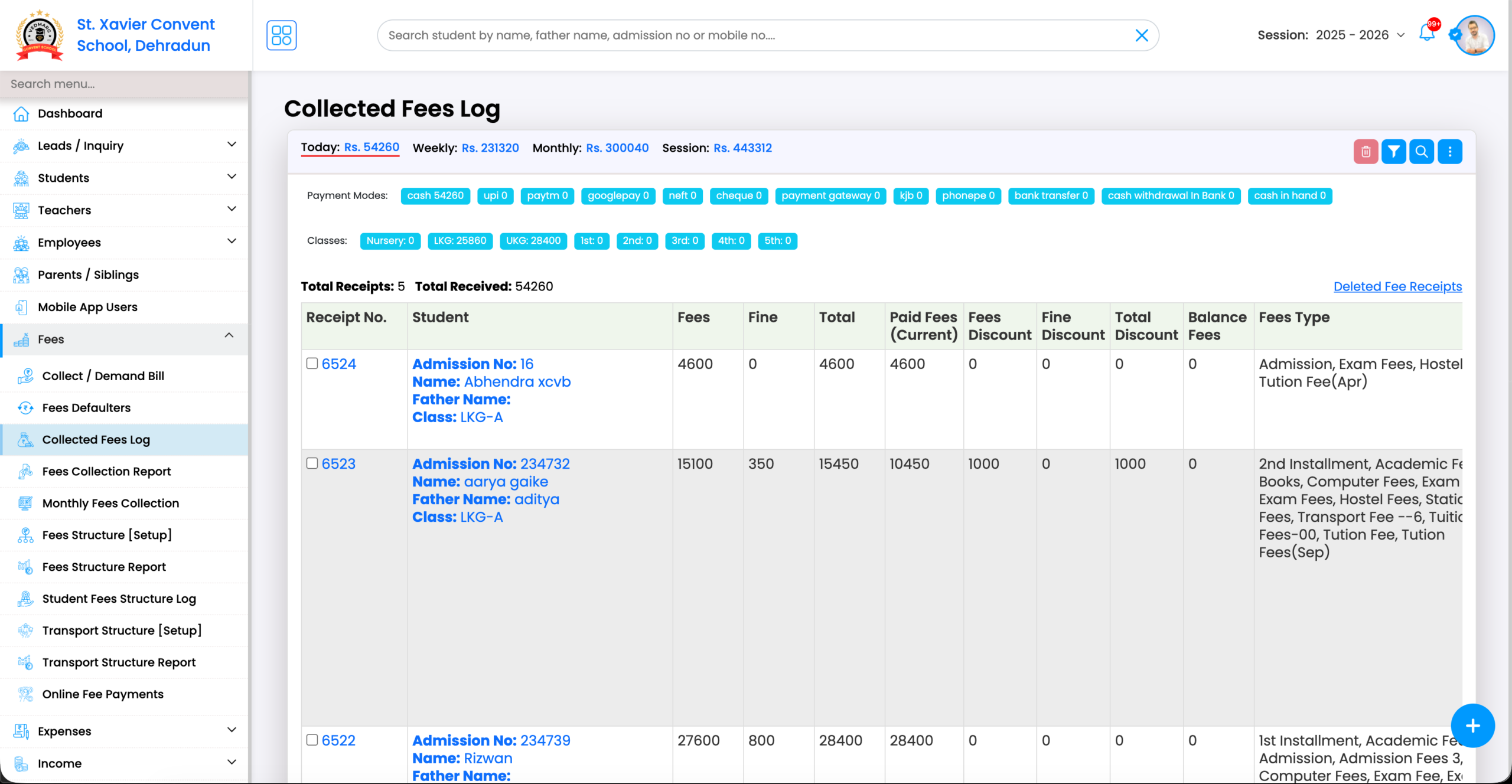Tick the checkbox beside receipt 6522
Screen dimensions: 1512x784
point(312,740)
